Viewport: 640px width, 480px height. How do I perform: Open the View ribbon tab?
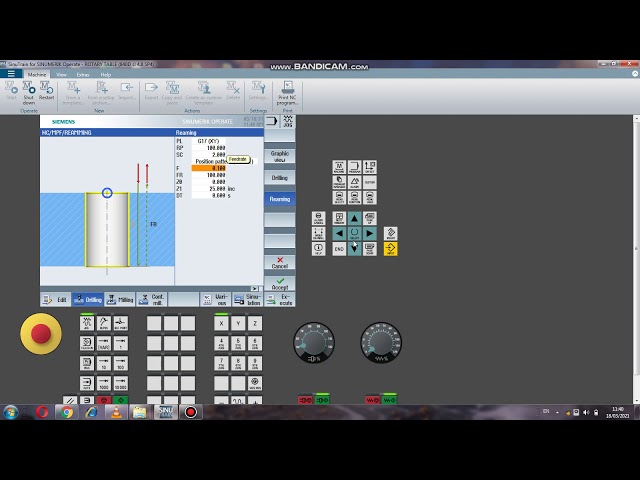pos(61,75)
